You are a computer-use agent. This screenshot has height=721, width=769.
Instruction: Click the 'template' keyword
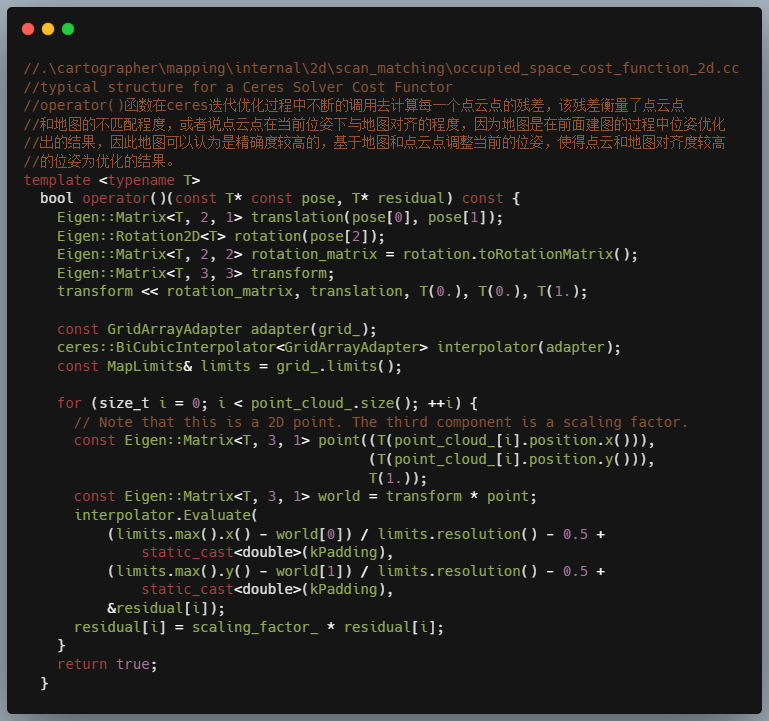pos(57,180)
